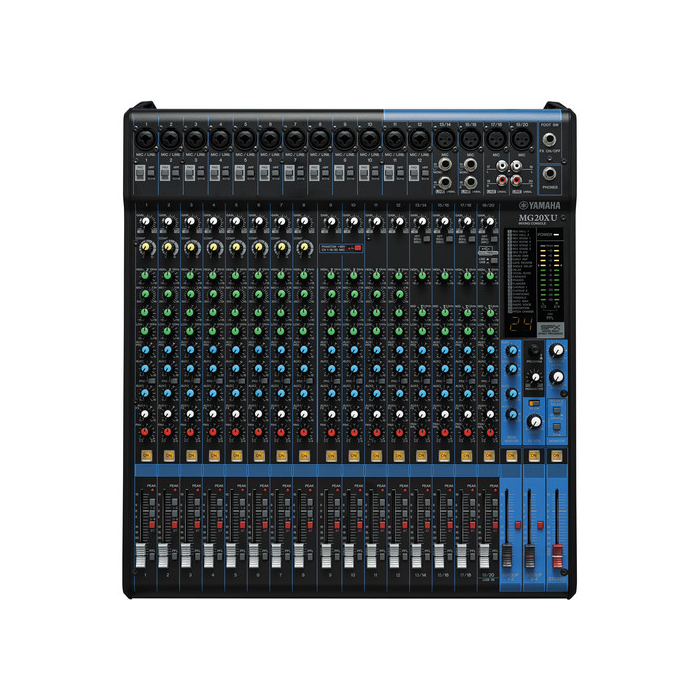This screenshot has height=700, width=700.
Task: Click the green HIGH EQ knob on channel 13/14
Action: pyautogui.click(x=422, y=276)
